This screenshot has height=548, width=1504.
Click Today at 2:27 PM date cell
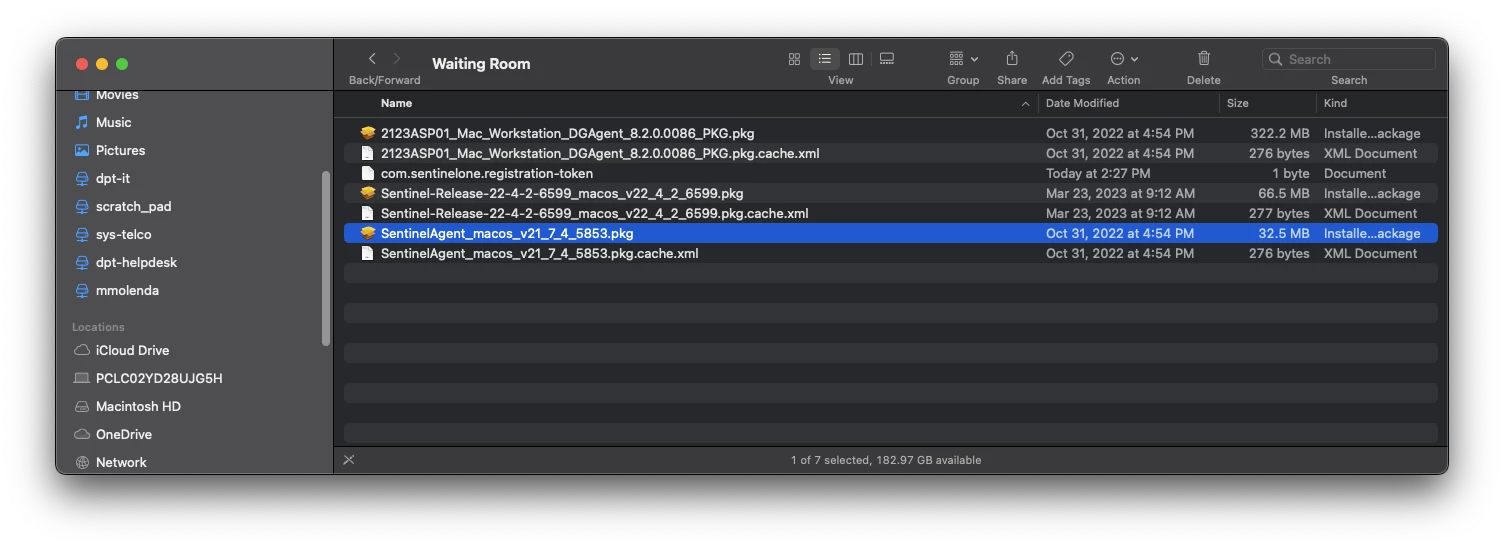(x=1098, y=173)
